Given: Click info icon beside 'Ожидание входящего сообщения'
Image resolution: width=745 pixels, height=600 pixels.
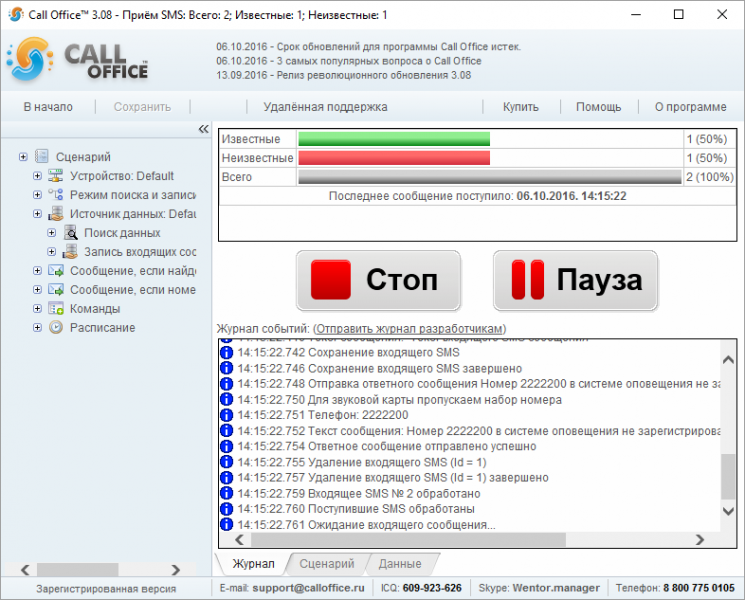Looking at the screenshot, I should 227,524.
